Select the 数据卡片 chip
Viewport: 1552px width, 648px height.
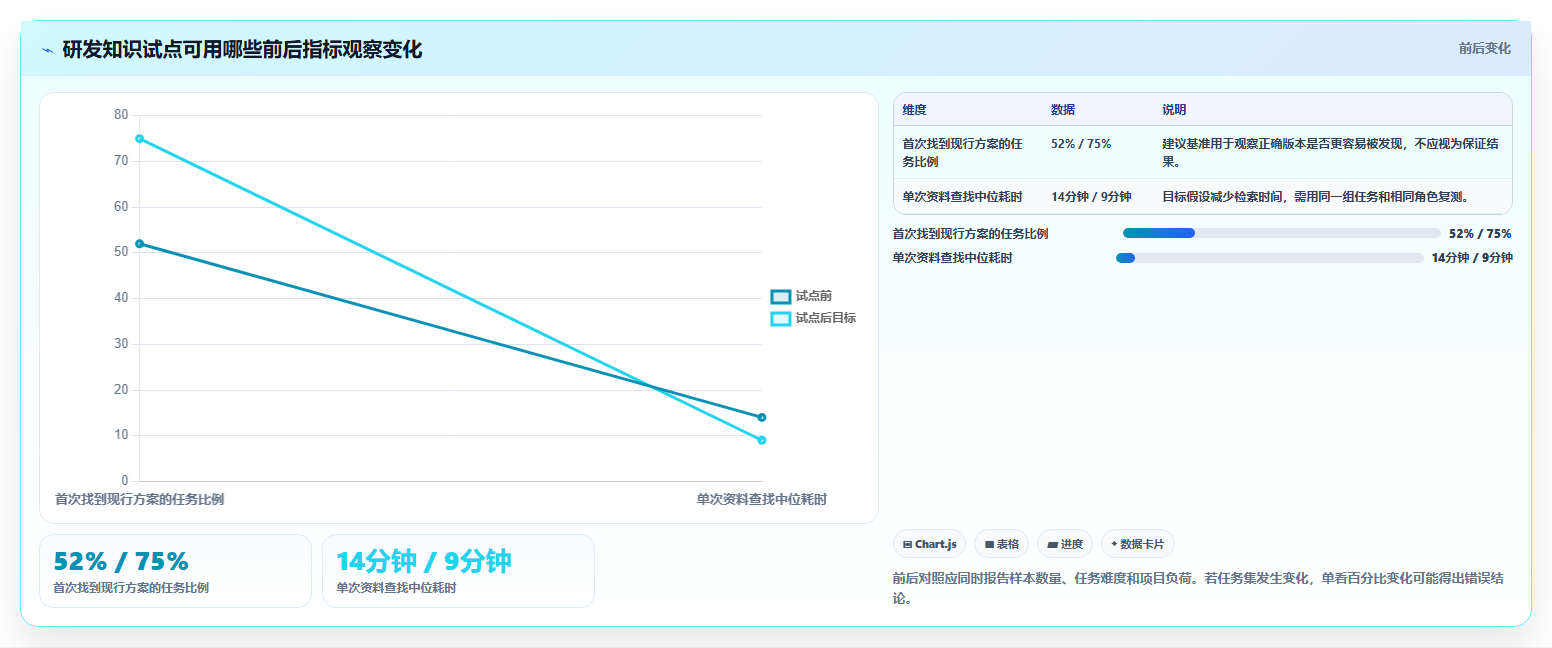pos(1137,544)
